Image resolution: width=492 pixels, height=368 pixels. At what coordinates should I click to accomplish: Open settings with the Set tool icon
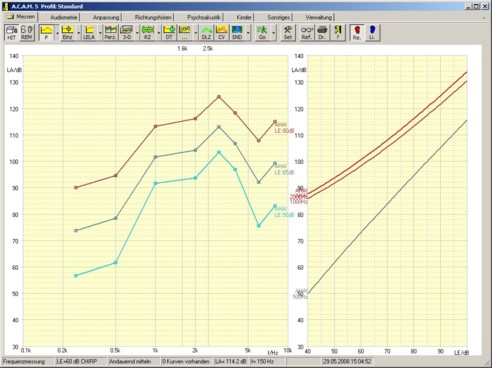tap(288, 33)
